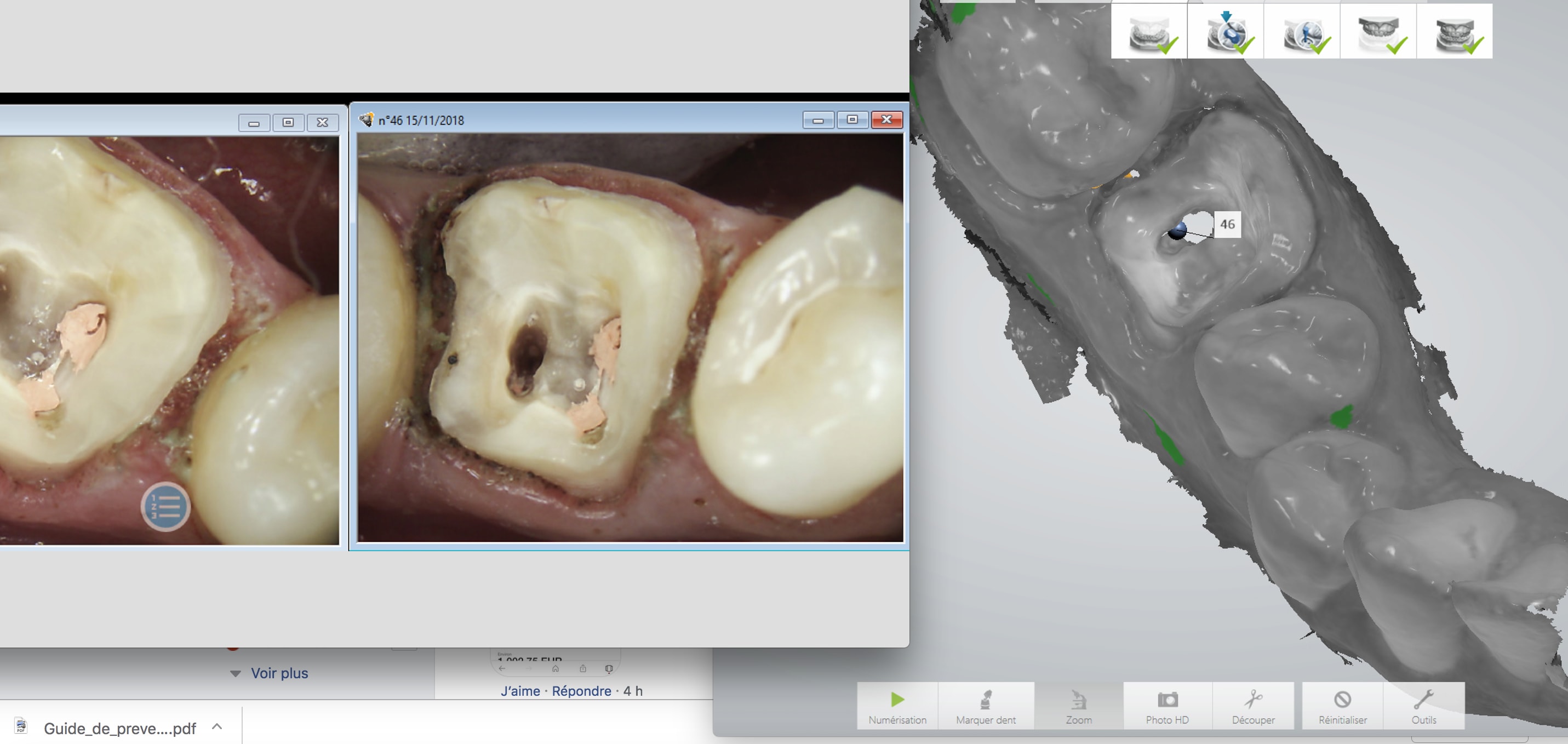The image size is (1568, 744).
Task: Expand the Voir plus section
Action: pyautogui.click(x=279, y=673)
